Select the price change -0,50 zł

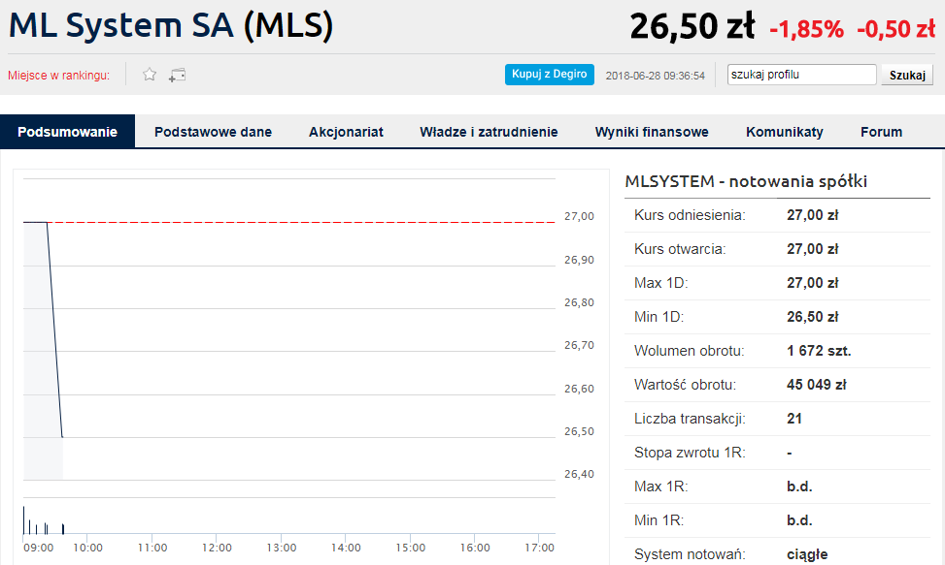pos(896,29)
